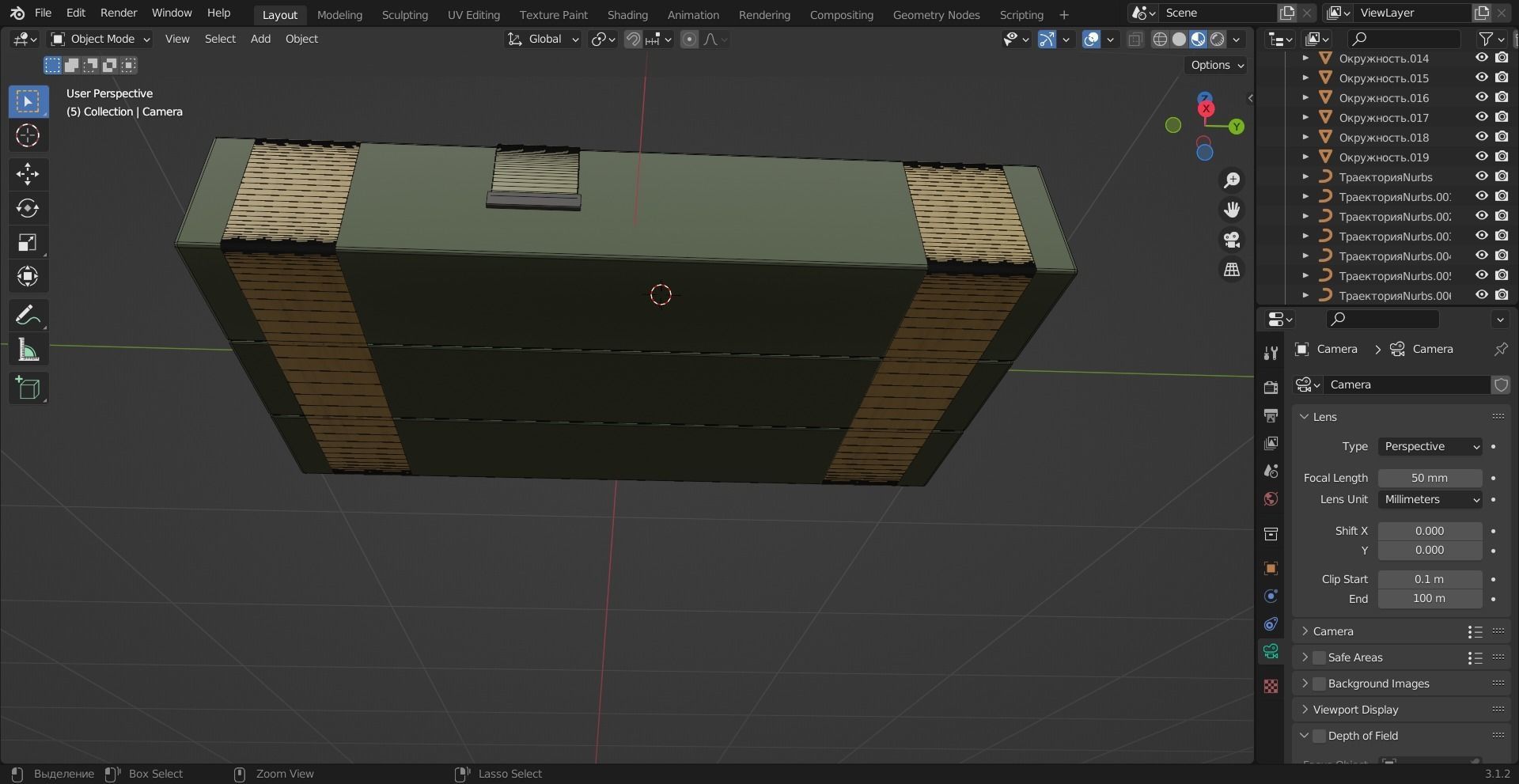The height and width of the screenshot is (784, 1519).
Task: Click the Focal Length 50 mm field
Action: tap(1430, 478)
